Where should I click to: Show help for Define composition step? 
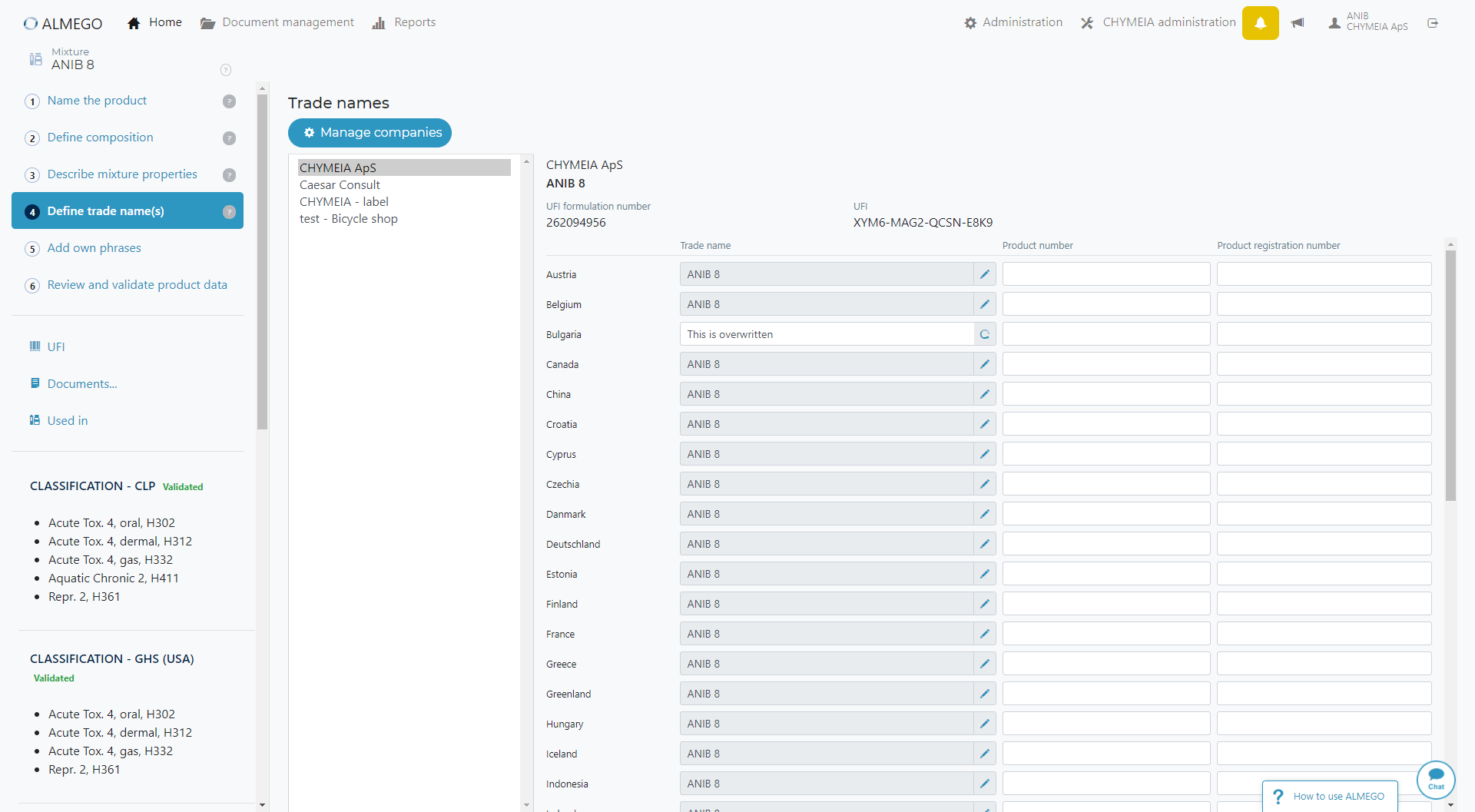[229, 138]
